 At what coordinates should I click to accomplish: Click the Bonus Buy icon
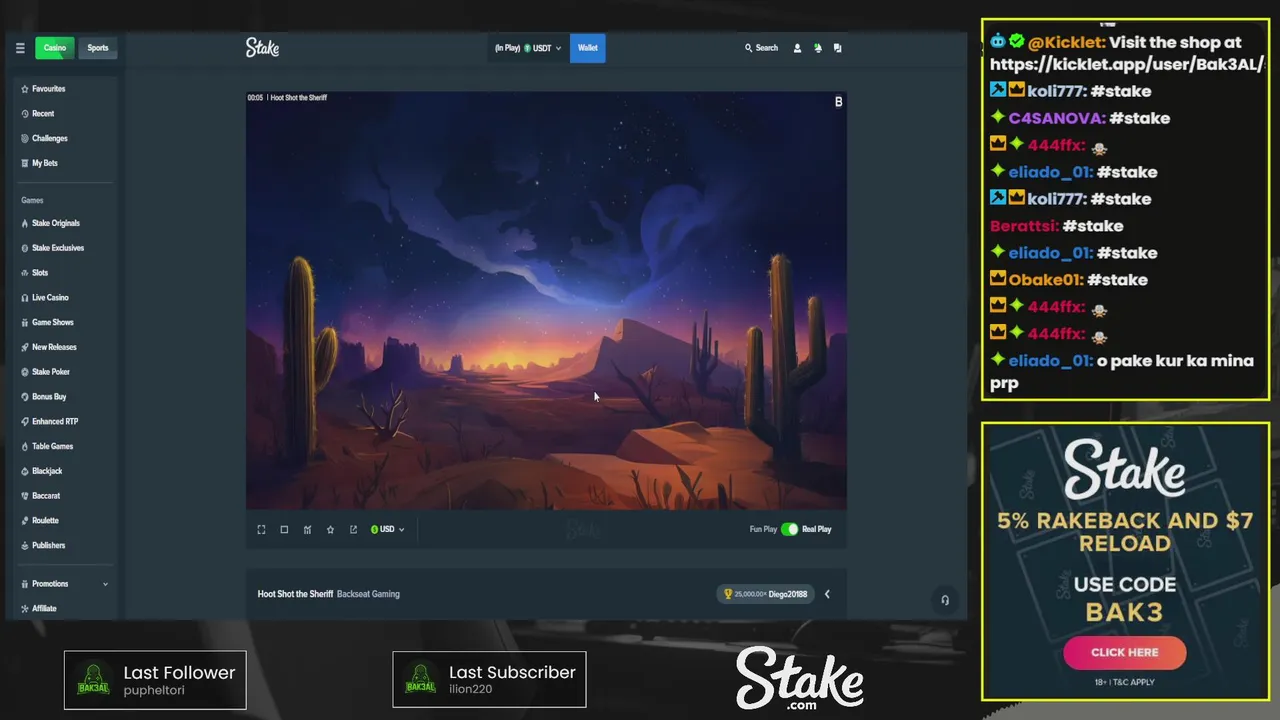tap(24, 397)
